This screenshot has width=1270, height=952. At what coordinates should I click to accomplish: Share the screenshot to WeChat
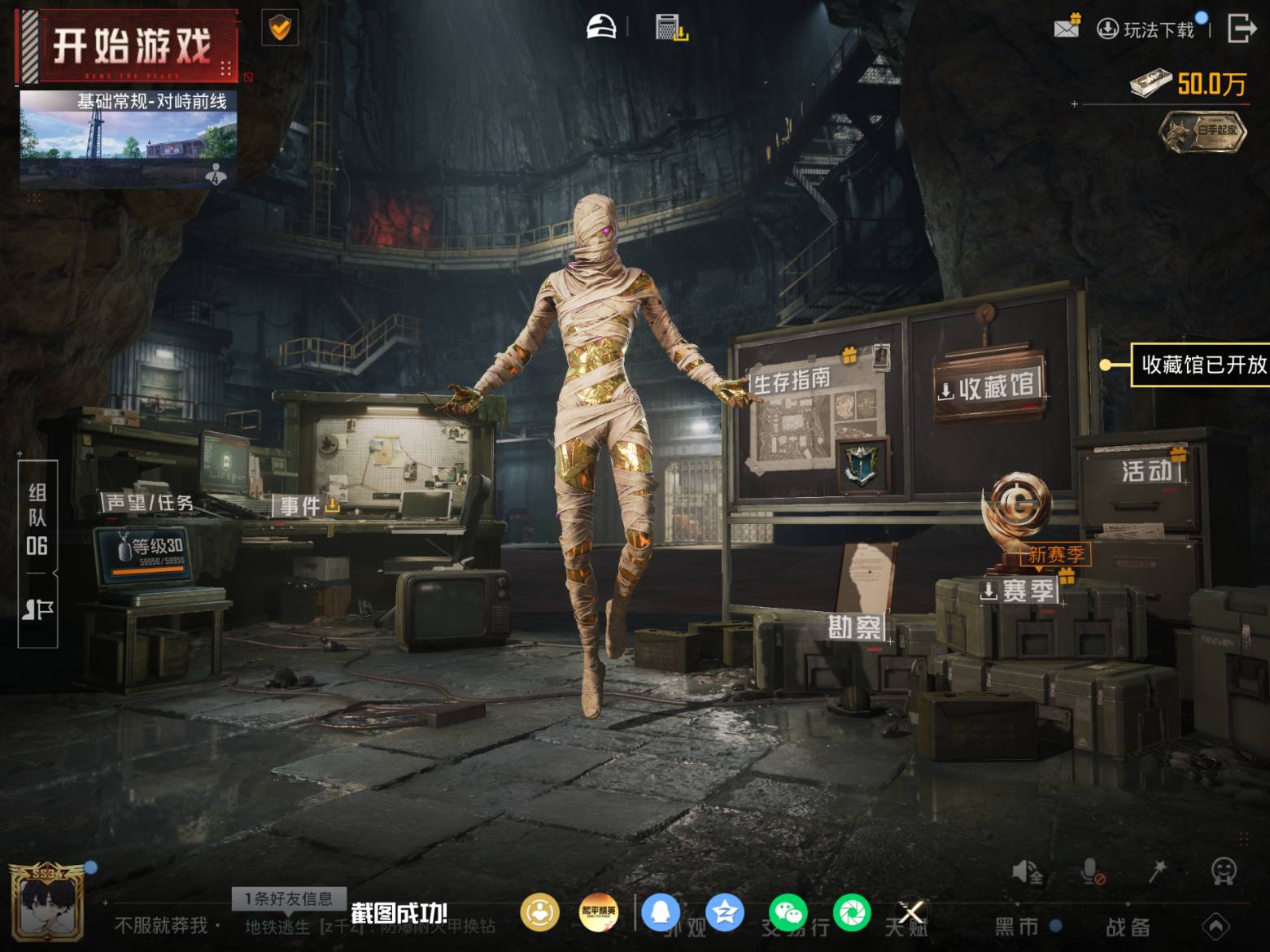788,913
